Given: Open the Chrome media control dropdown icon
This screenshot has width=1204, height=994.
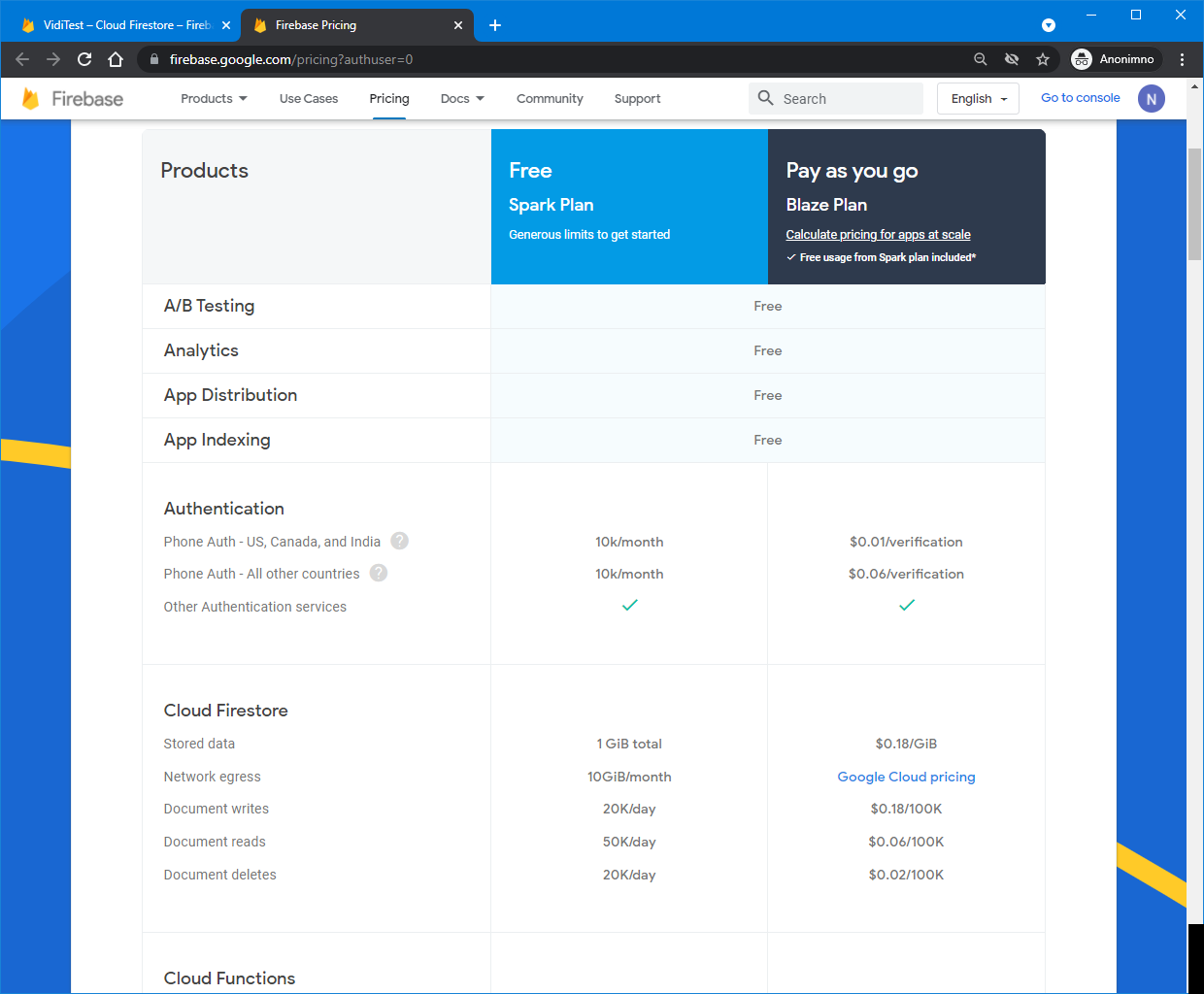Looking at the screenshot, I should pyautogui.click(x=1049, y=25).
